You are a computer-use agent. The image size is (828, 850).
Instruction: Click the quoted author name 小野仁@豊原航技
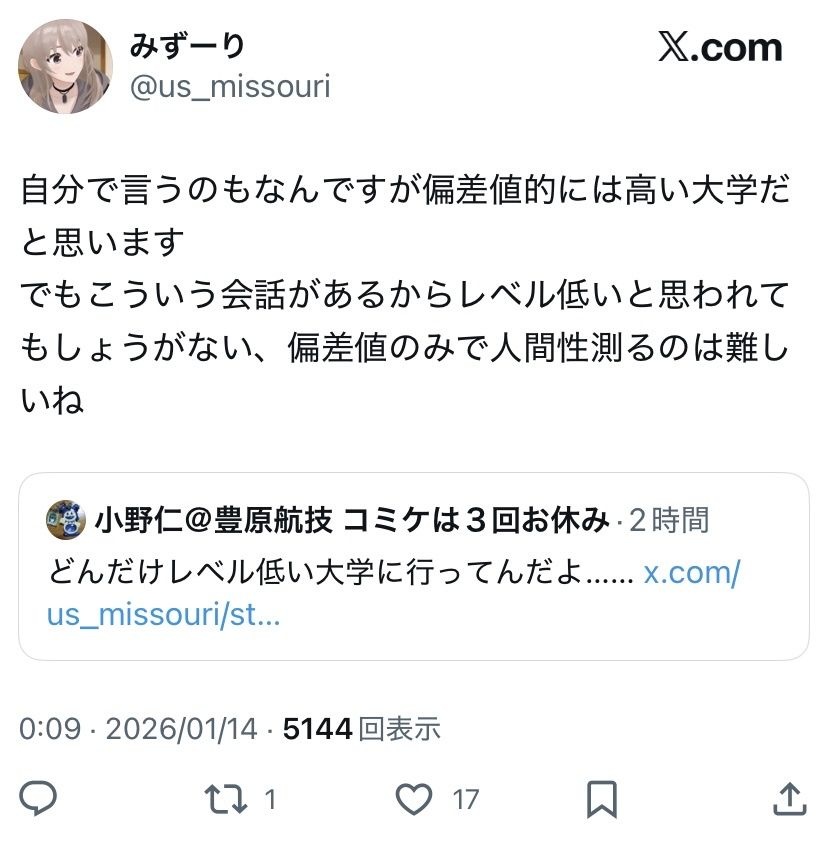click(214, 519)
